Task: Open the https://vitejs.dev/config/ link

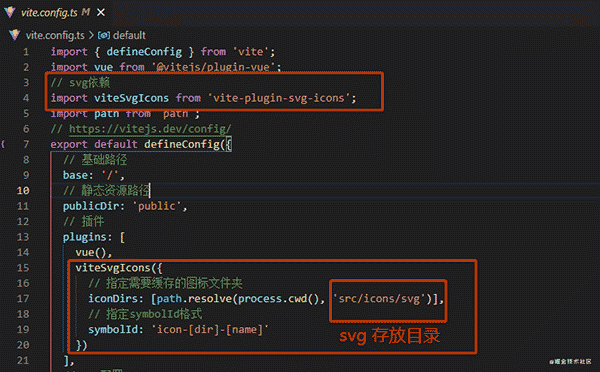Action: pos(150,129)
